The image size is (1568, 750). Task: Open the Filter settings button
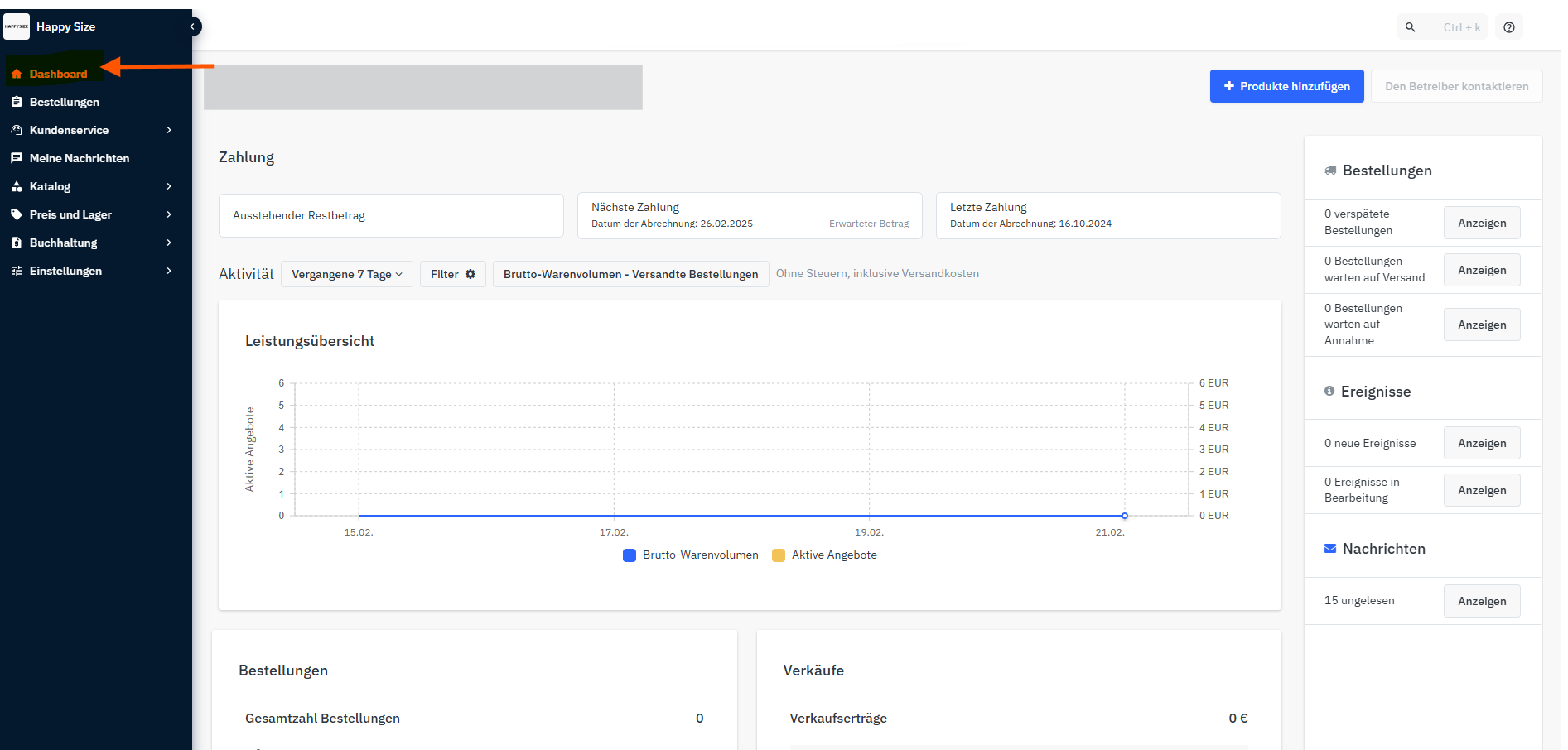pyautogui.click(x=452, y=274)
